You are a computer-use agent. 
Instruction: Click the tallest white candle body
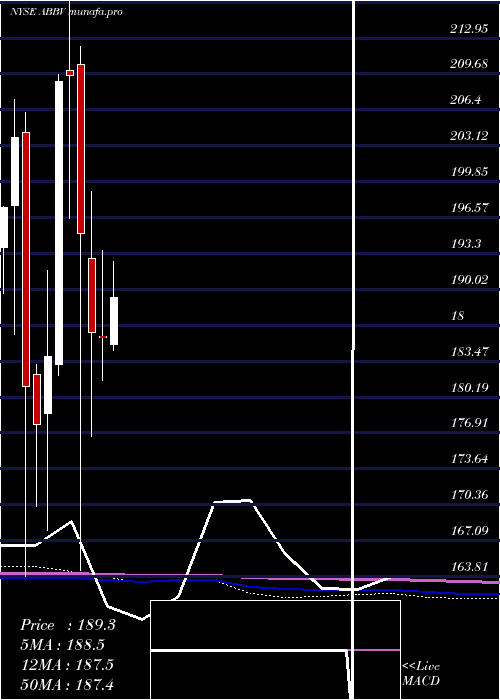click(x=59, y=223)
